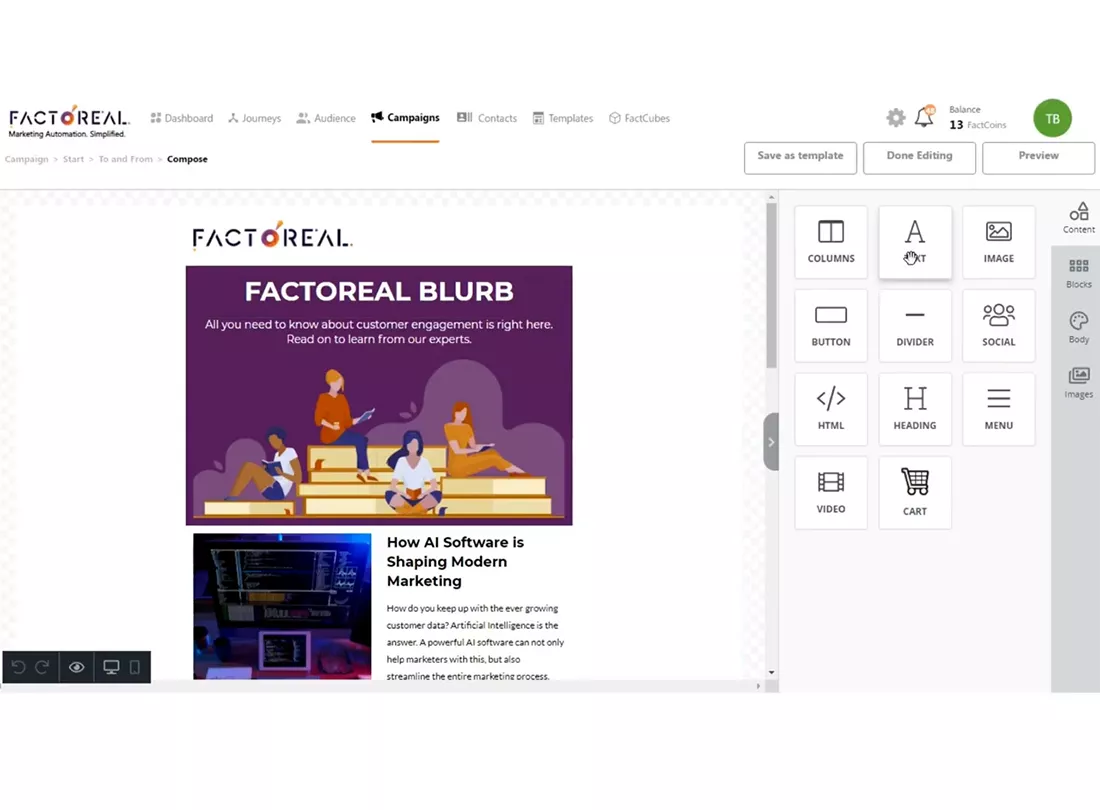Toggle the preview eye icon
Viewport: 1100px width, 810px height.
76,667
